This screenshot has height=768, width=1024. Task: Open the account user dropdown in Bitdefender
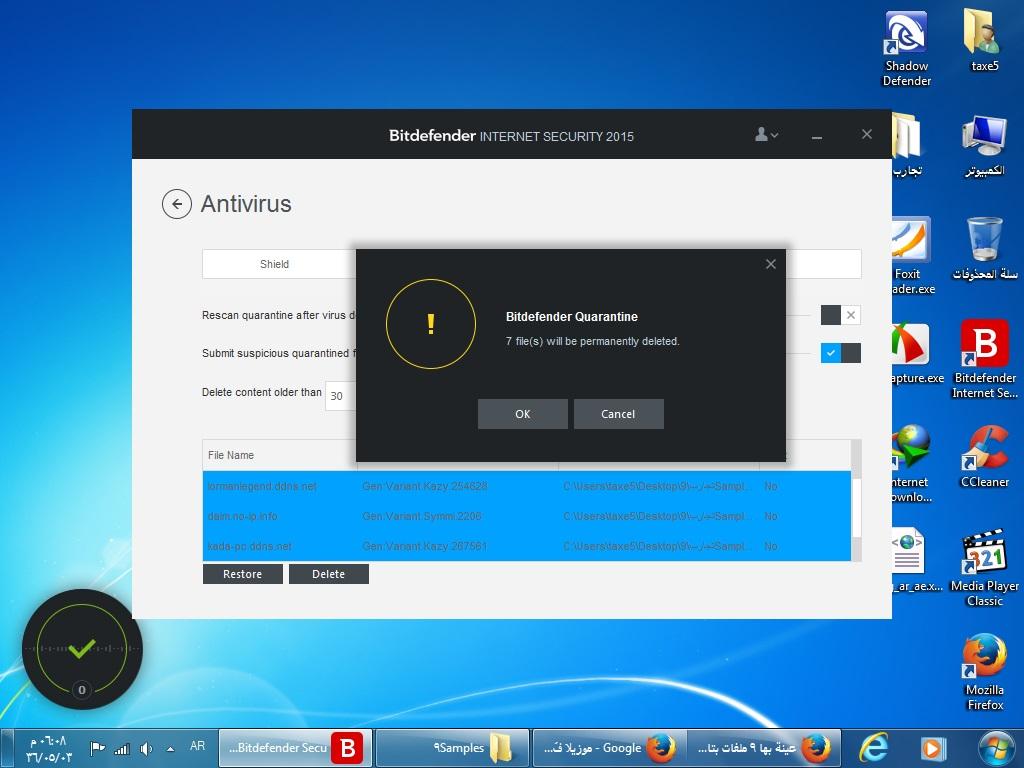766,135
